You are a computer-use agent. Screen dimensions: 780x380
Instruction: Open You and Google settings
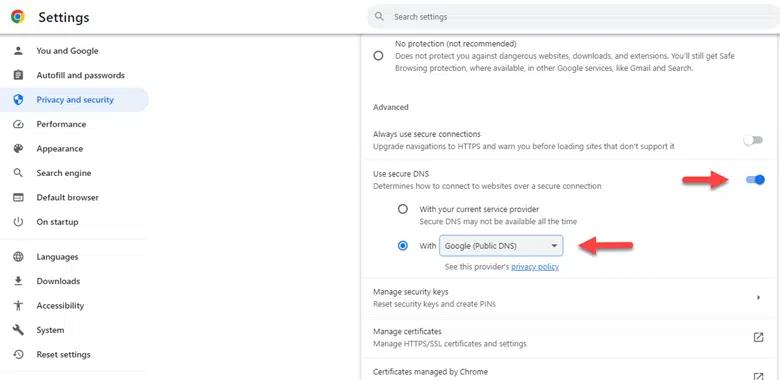click(67, 51)
